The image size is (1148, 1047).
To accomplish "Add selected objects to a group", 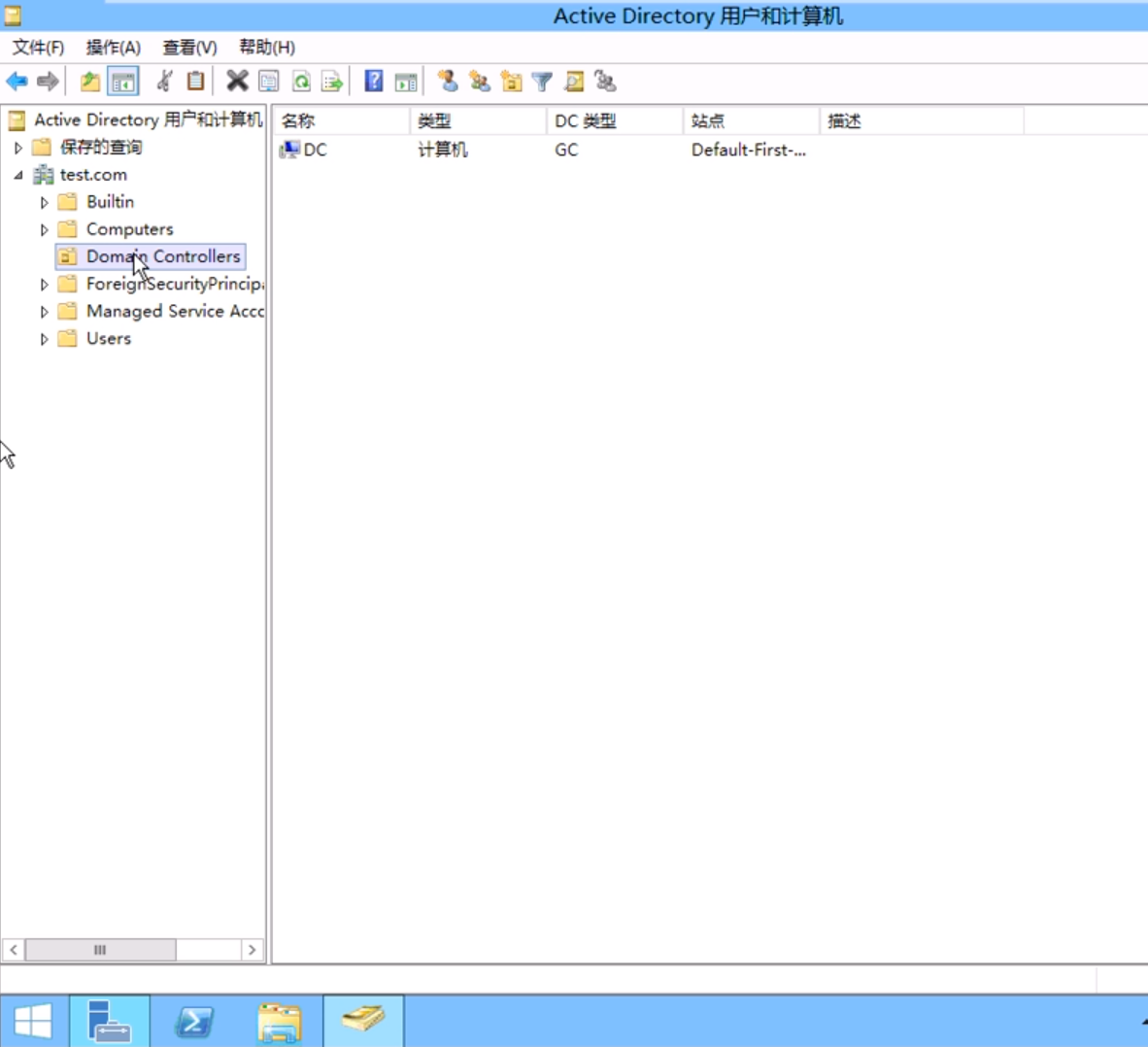I will click(x=605, y=82).
